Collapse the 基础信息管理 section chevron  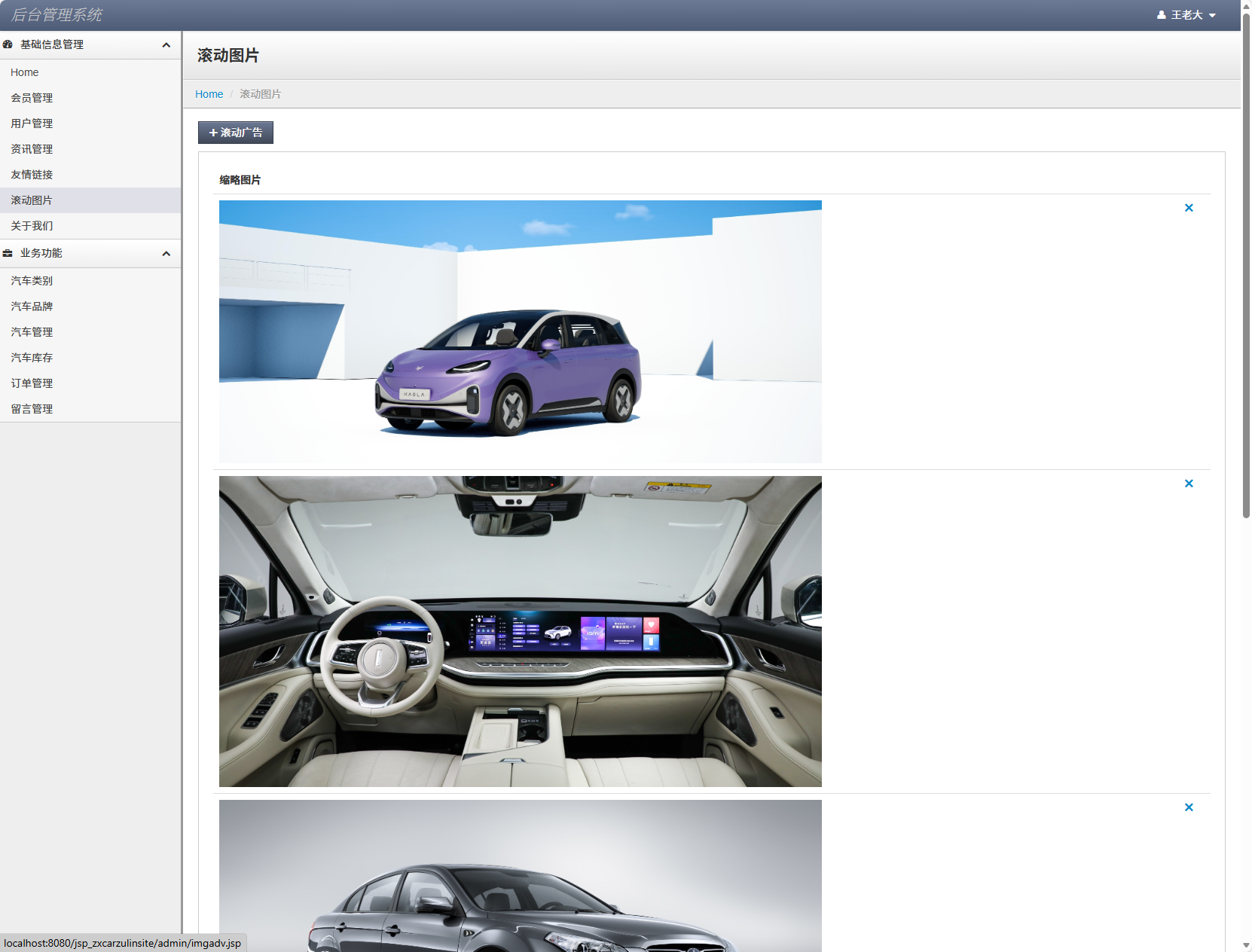[x=166, y=45]
